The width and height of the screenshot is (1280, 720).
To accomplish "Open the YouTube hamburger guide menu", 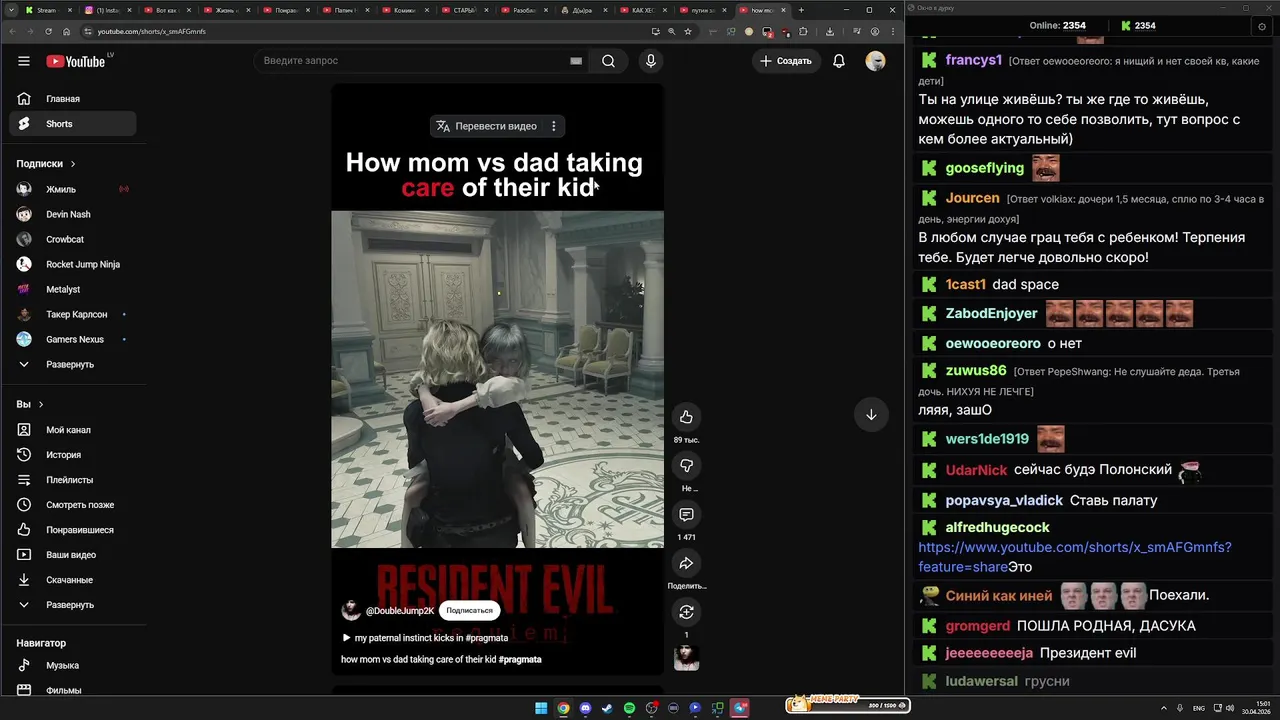I will click(x=24, y=61).
